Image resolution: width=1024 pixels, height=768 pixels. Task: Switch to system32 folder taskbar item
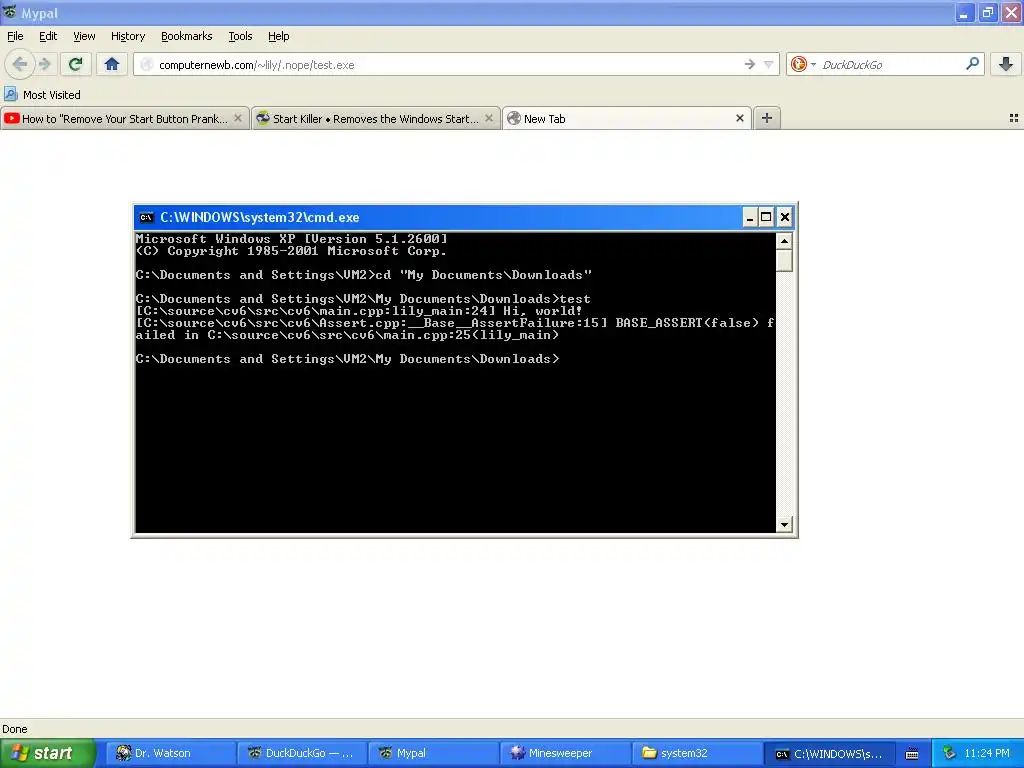point(696,753)
